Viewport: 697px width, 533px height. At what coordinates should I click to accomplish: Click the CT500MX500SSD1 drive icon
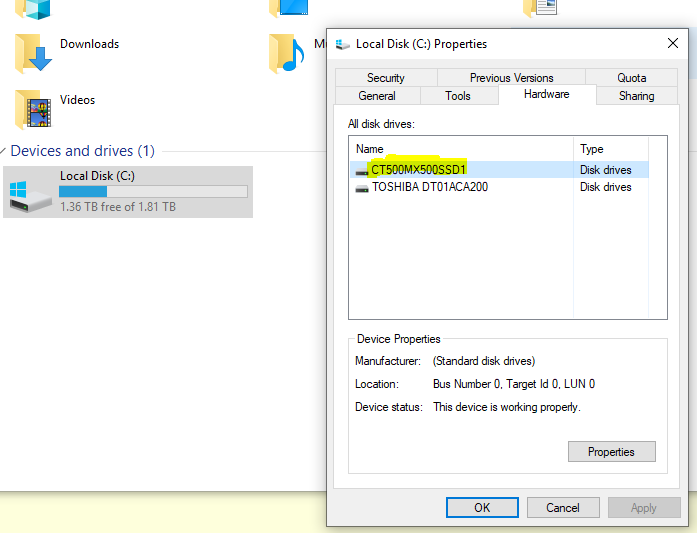[x=362, y=171]
